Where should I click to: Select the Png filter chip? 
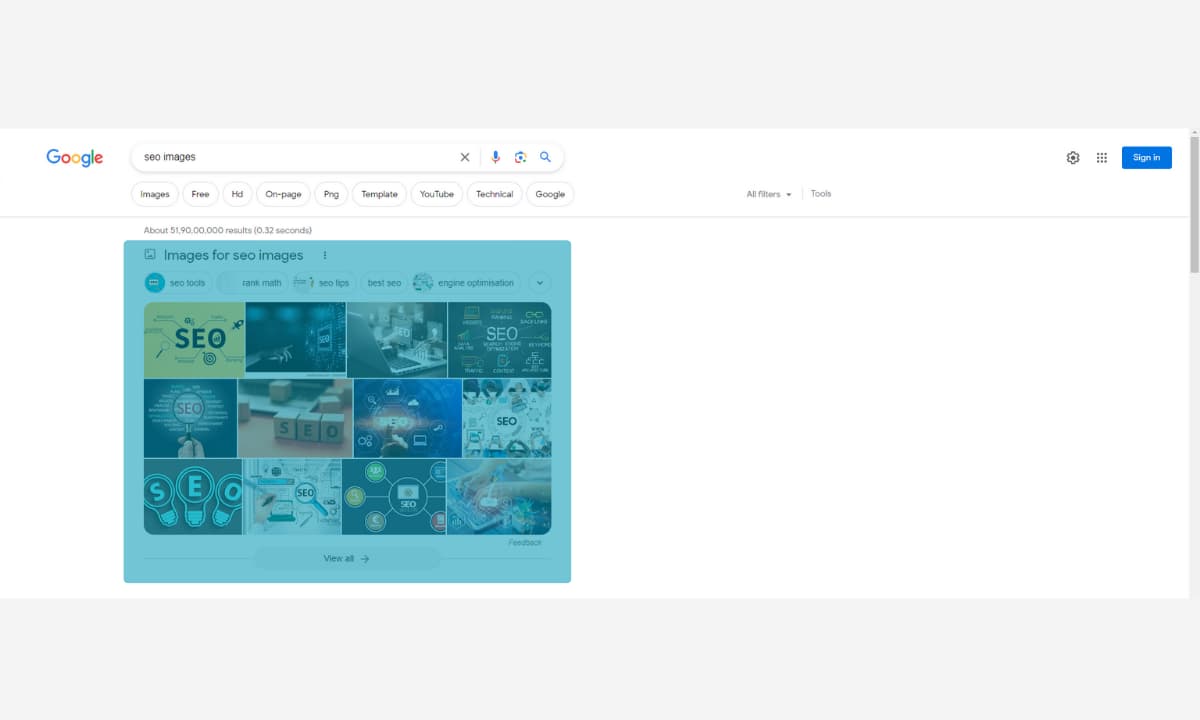[331, 194]
